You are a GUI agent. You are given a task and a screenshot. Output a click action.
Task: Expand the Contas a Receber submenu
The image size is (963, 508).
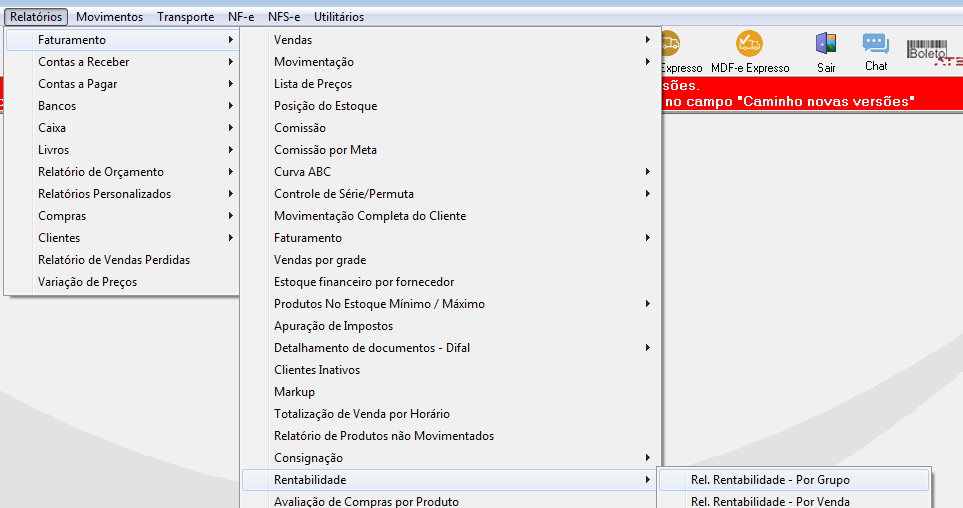[122, 62]
